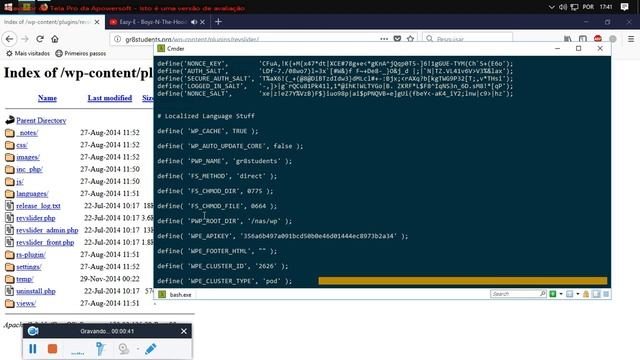This screenshot has width=640, height=360.
Task: Open the views/ folder
Action: [26, 304]
